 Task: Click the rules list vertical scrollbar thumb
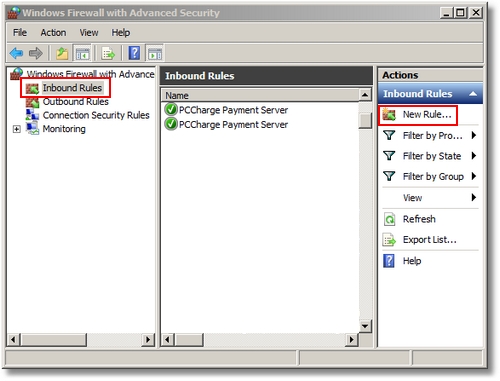(365, 120)
